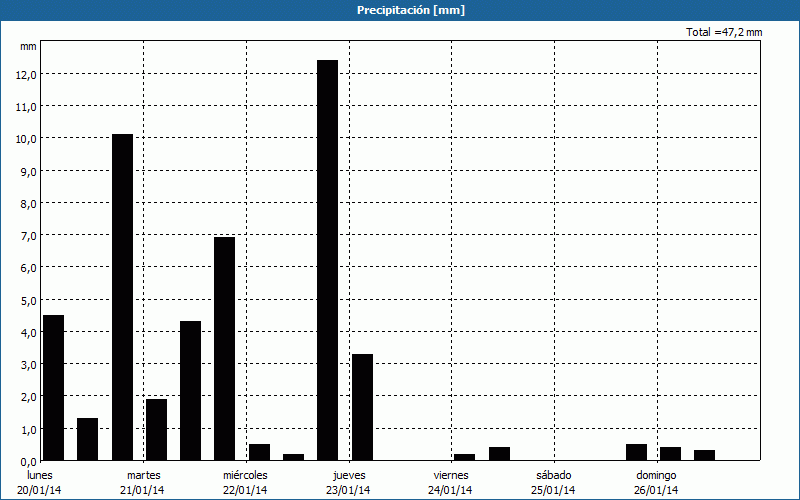The image size is (800, 500).
Task: Click the 12,0 value on the y-axis
Action: tap(27, 74)
